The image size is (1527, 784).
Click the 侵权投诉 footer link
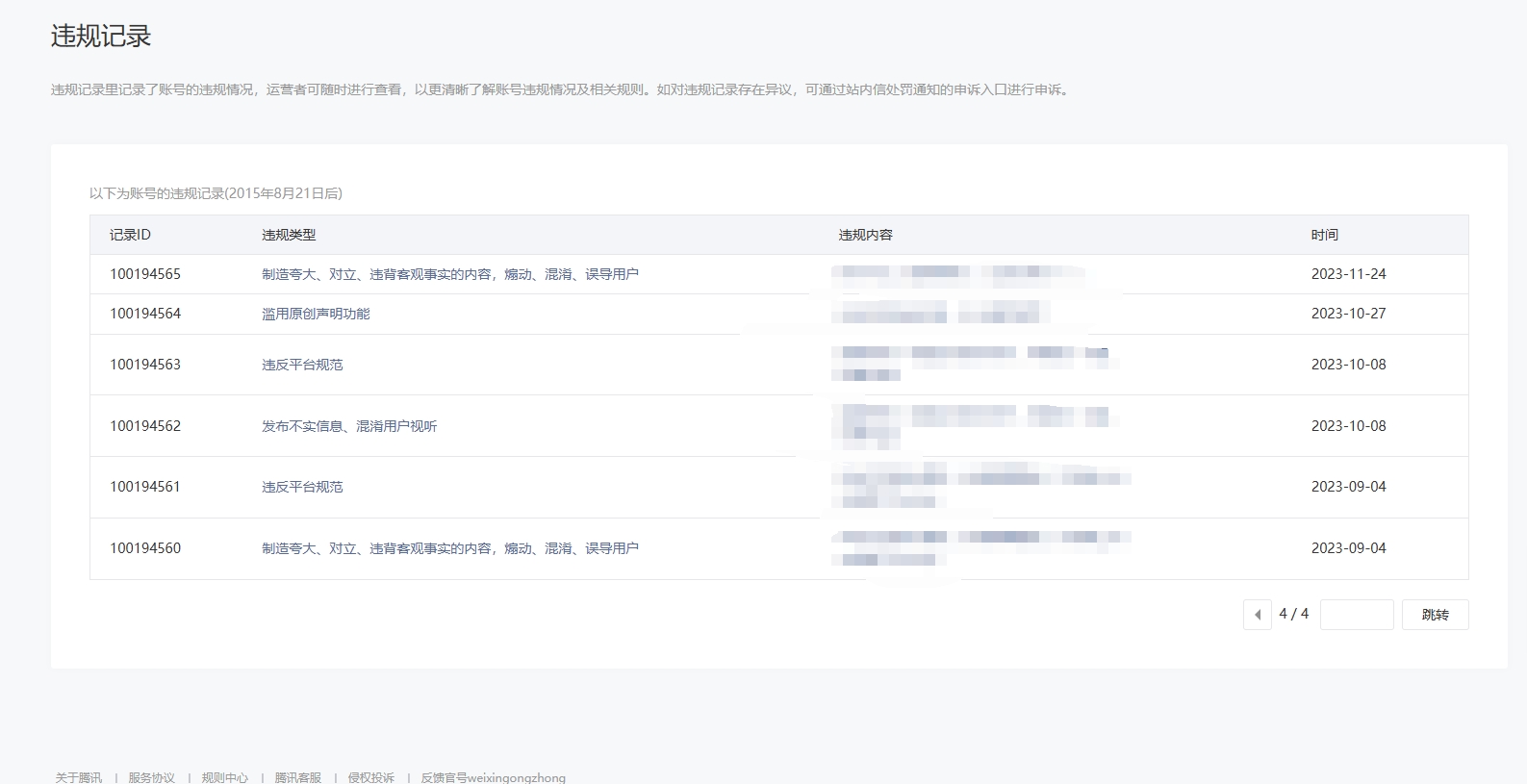tap(370, 777)
